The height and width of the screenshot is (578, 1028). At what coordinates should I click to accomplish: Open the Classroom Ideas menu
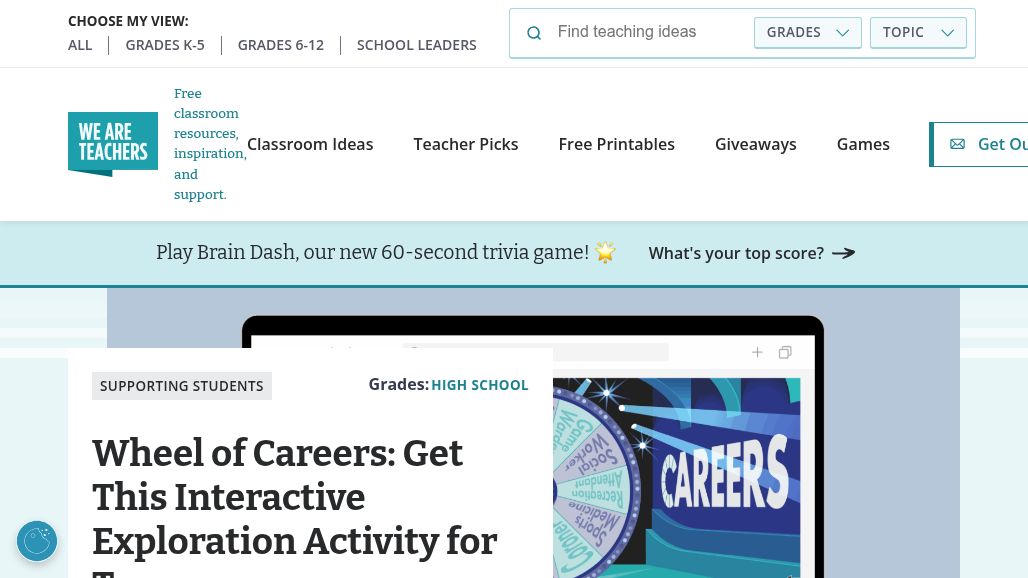point(310,144)
